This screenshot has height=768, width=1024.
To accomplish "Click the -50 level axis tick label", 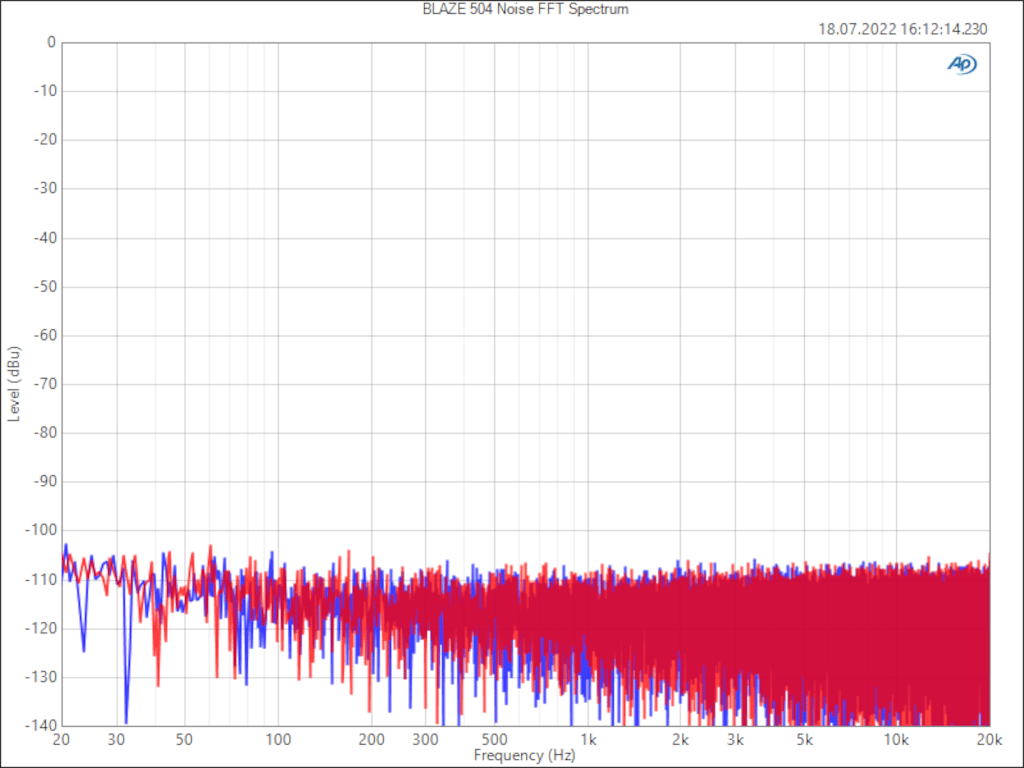I will coord(45,287).
